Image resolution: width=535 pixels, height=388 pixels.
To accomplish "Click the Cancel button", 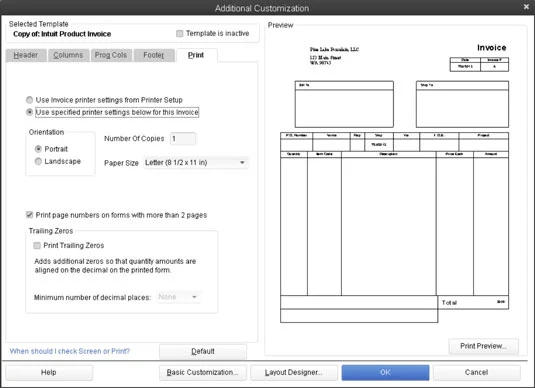I will (477, 373).
